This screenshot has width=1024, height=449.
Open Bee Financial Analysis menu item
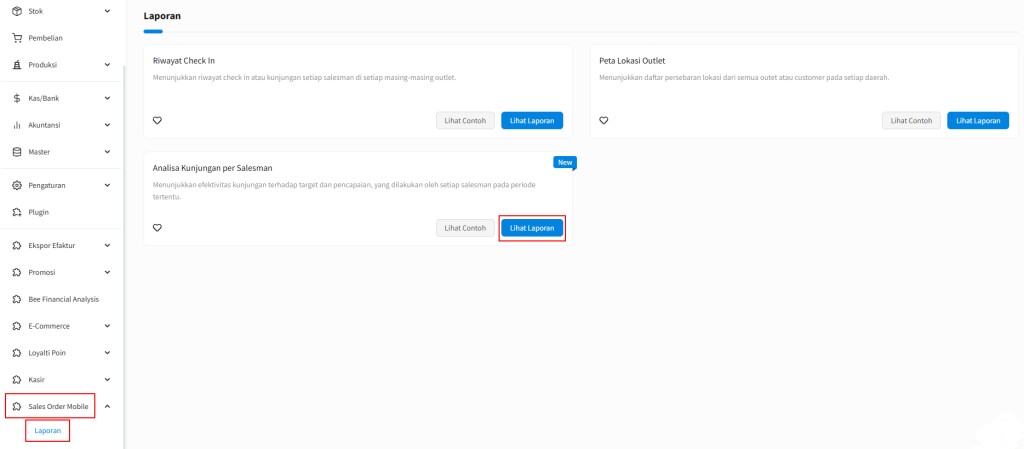[x=61, y=299]
